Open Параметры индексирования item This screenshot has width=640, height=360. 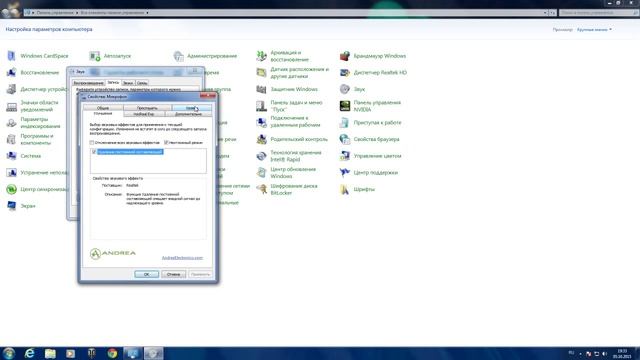point(33,122)
